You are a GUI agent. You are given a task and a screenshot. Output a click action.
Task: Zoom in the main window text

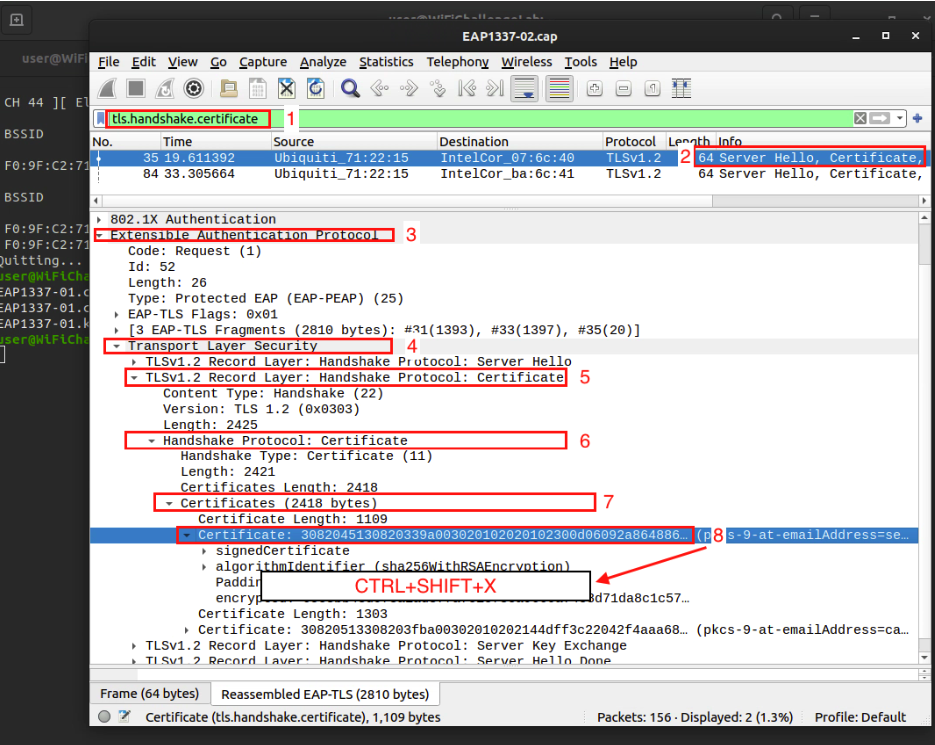pos(595,89)
